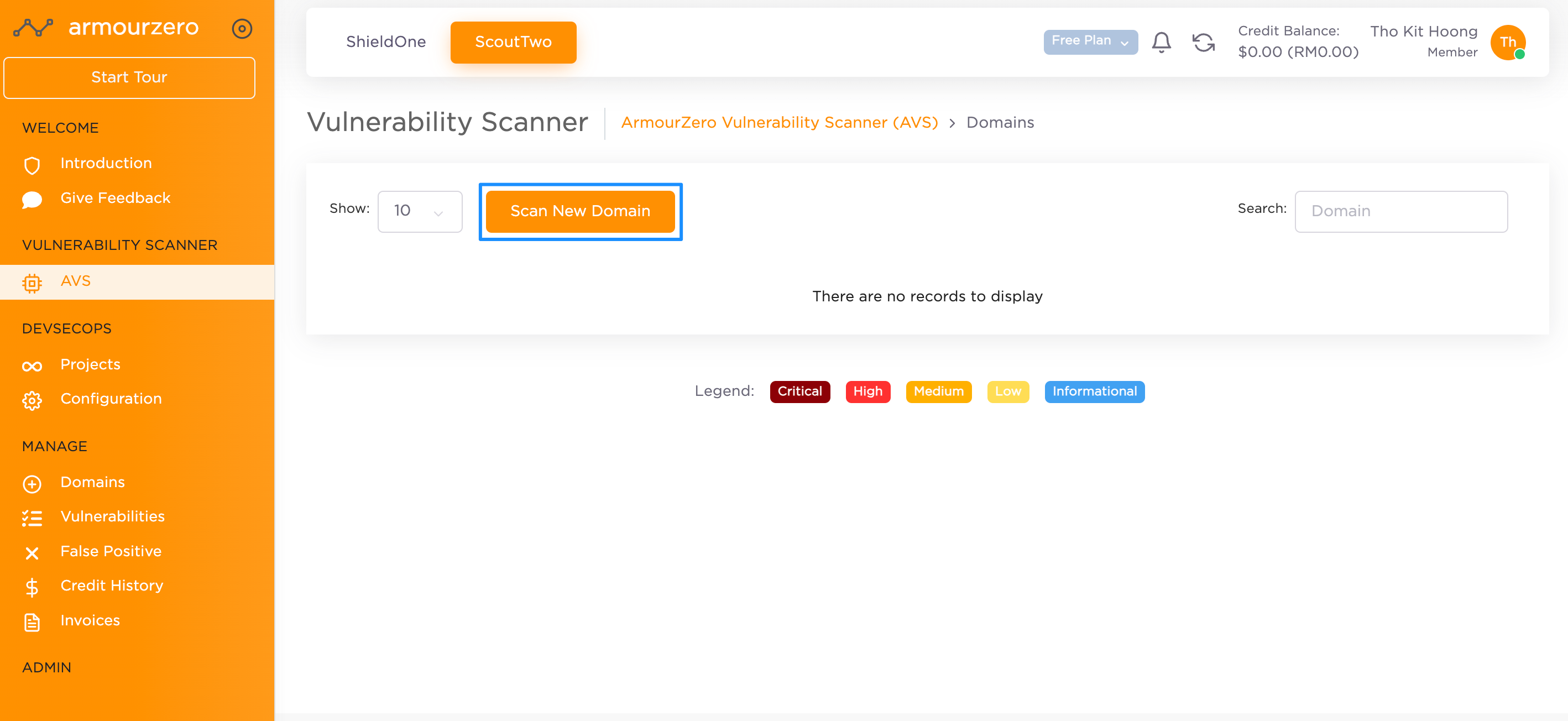This screenshot has height=721, width=1568.
Task: Click the Informational legend badge
Action: [x=1094, y=391]
